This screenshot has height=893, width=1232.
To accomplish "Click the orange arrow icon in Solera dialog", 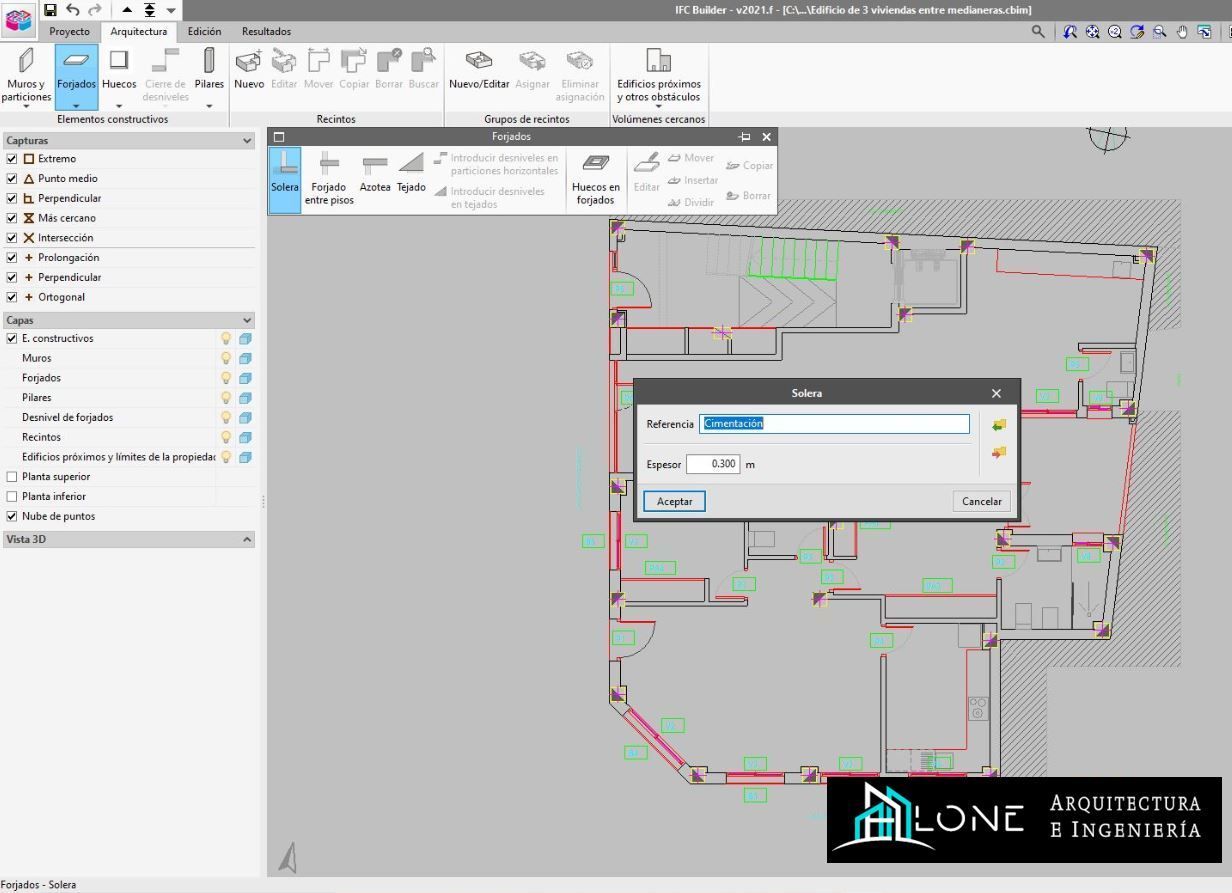I will click(998, 453).
